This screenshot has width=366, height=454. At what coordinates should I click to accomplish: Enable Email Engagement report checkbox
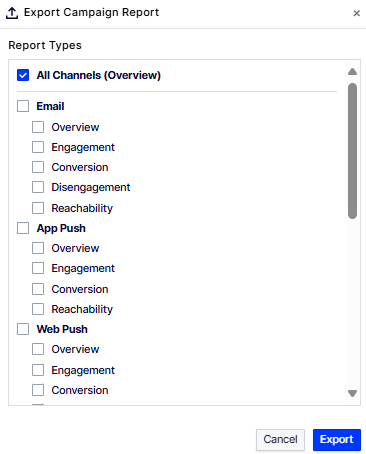(38, 147)
